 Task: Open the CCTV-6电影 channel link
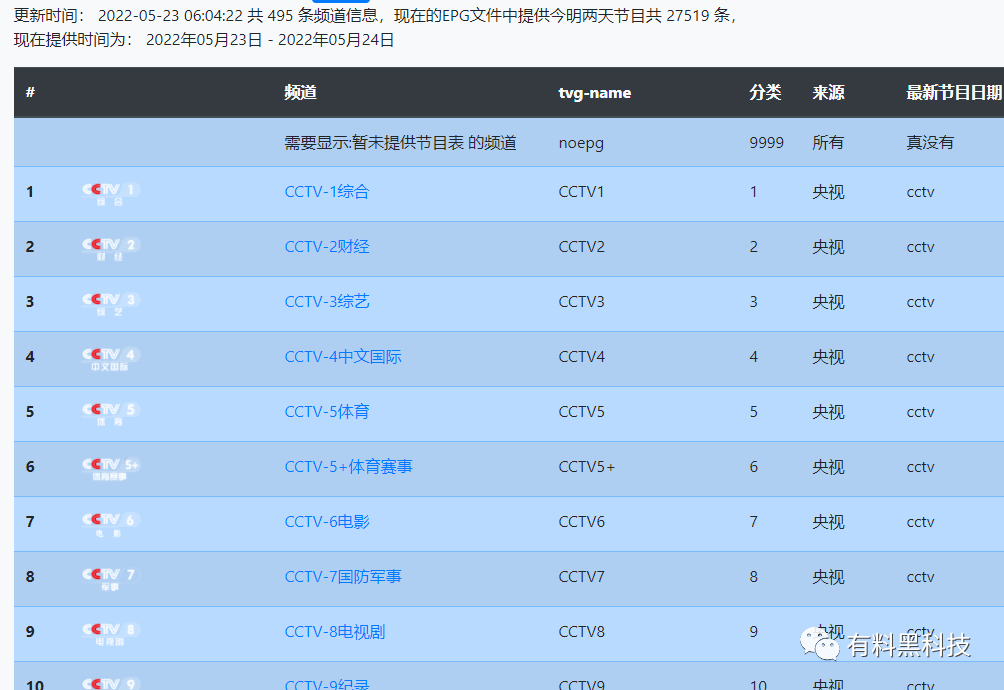(327, 522)
